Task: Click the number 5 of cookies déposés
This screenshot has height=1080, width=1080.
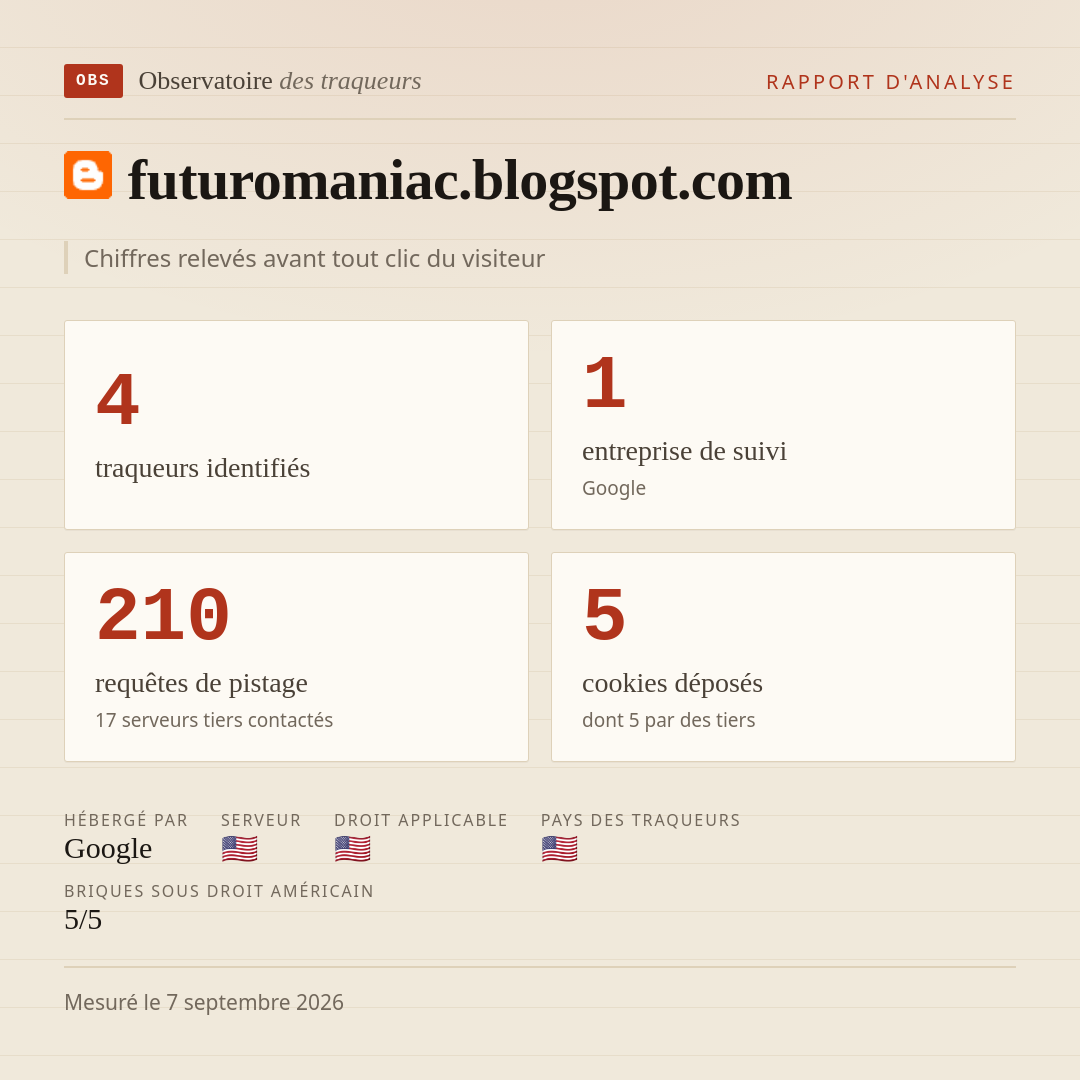Action: (x=605, y=614)
